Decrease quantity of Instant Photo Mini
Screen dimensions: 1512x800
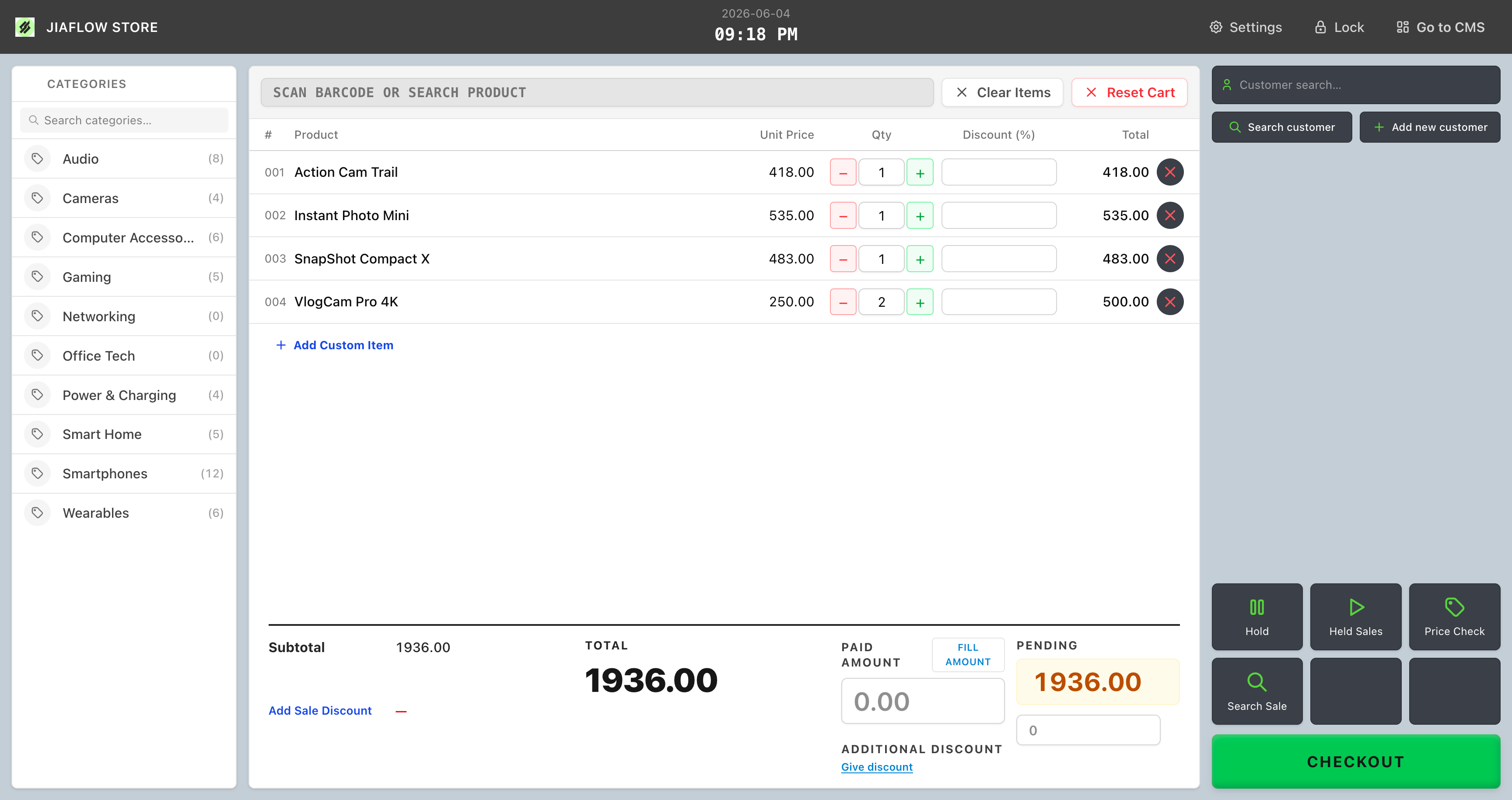pyautogui.click(x=843, y=215)
